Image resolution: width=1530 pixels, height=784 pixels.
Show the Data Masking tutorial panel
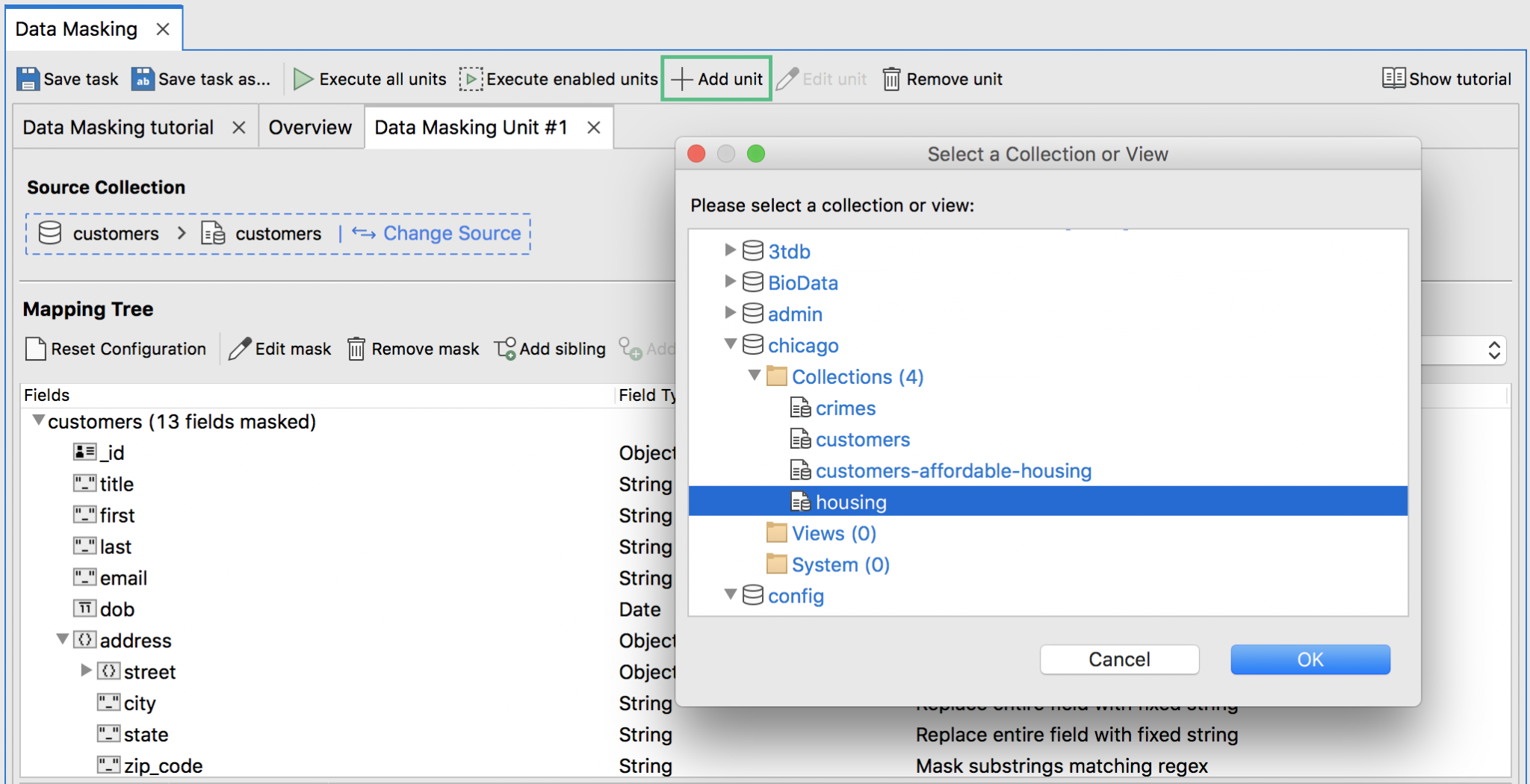point(1446,78)
